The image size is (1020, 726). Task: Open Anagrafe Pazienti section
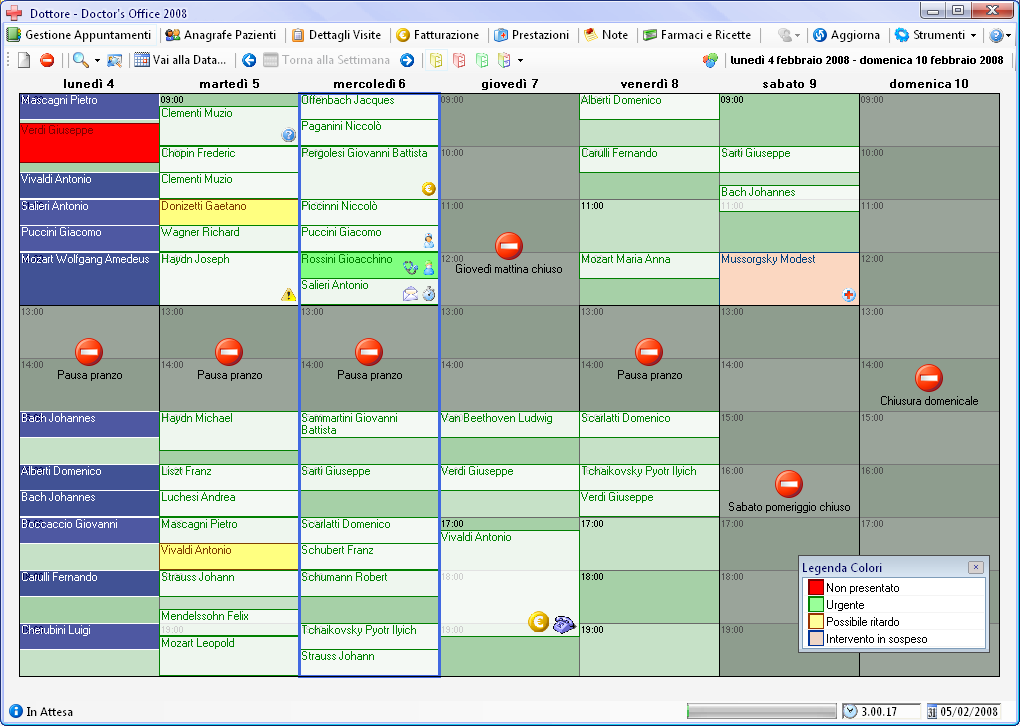point(221,35)
